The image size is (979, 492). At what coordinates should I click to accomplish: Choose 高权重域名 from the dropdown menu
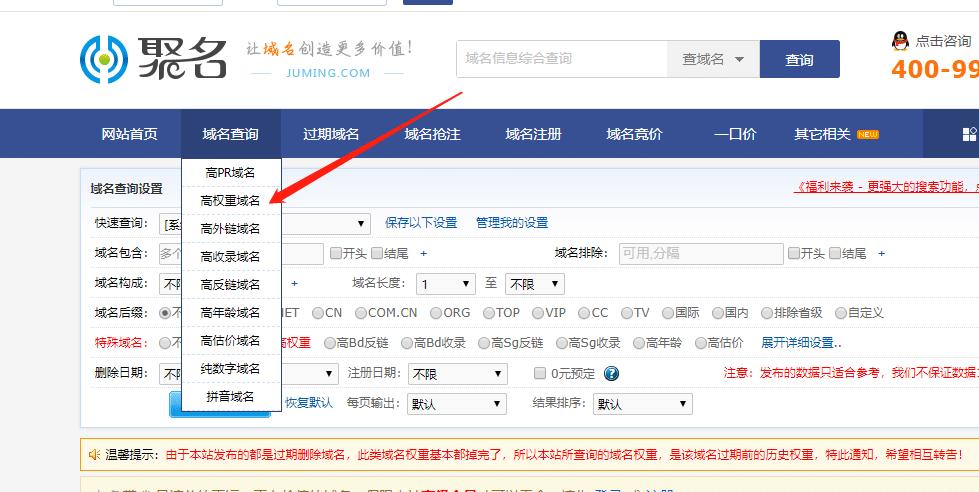[230, 201]
